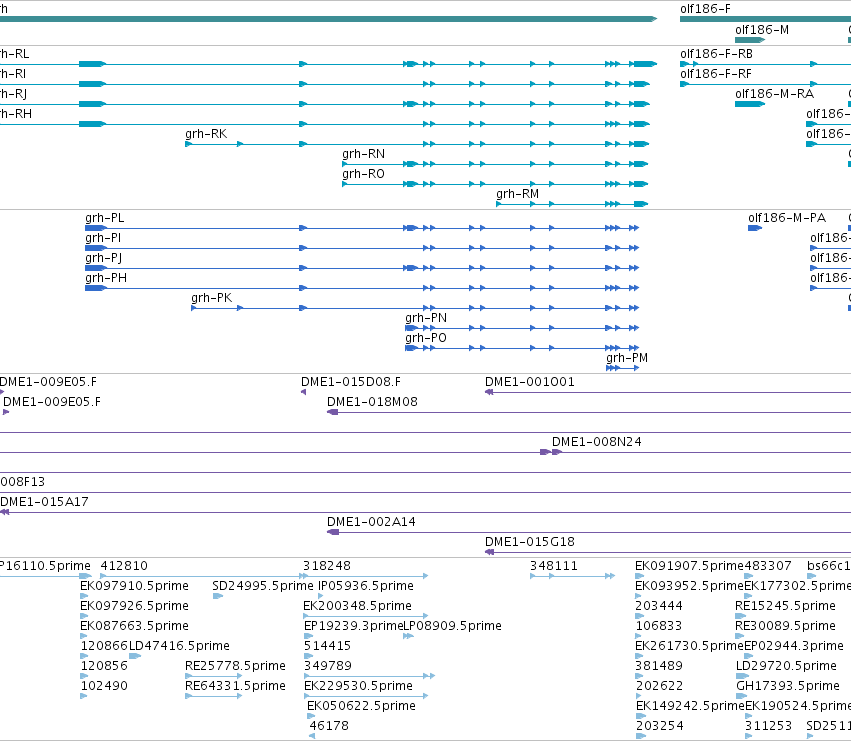Select the grh-PK protein label
851x741 pixels.
click(211, 298)
